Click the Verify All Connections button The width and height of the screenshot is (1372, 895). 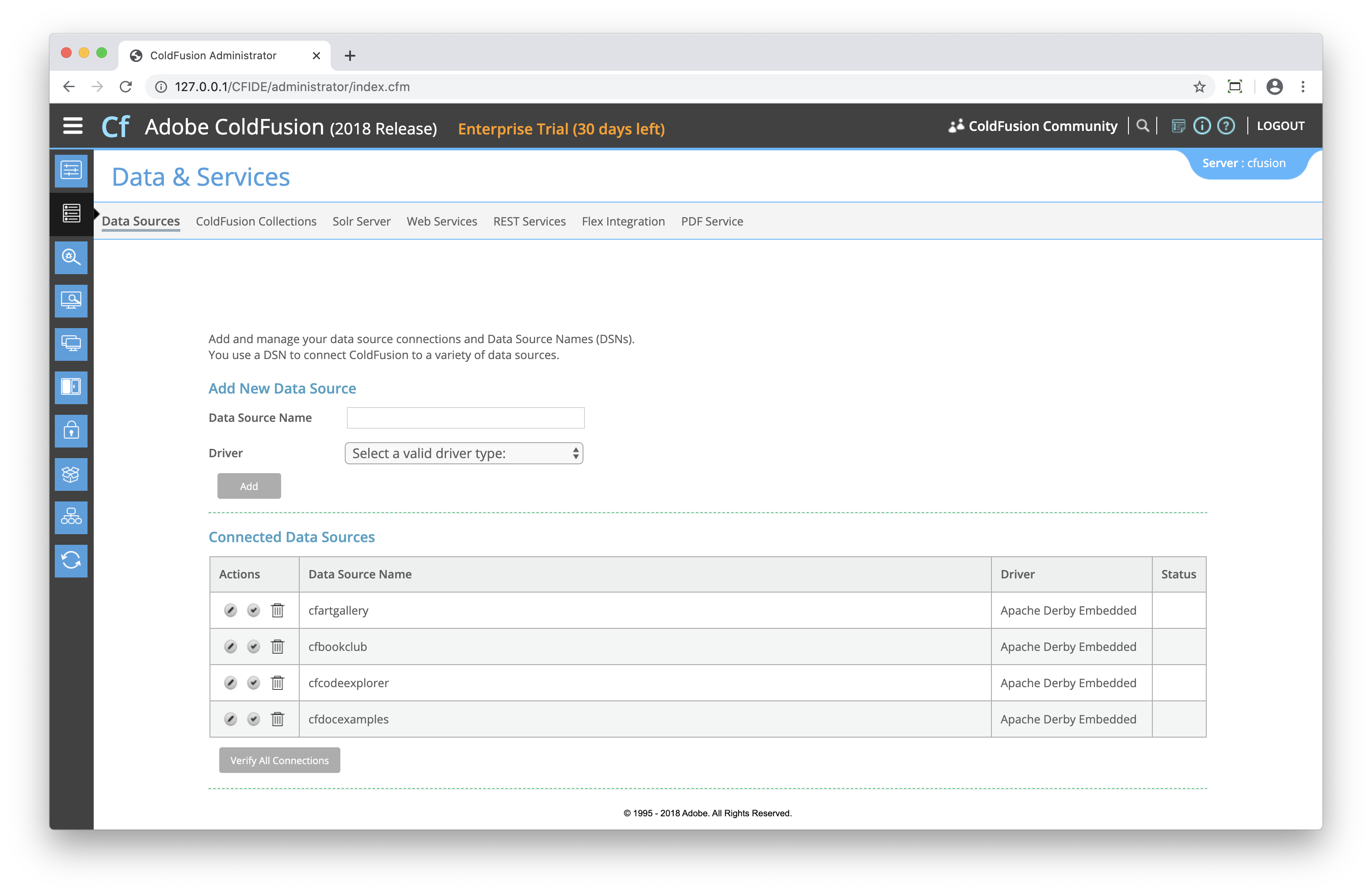(279, 760)
